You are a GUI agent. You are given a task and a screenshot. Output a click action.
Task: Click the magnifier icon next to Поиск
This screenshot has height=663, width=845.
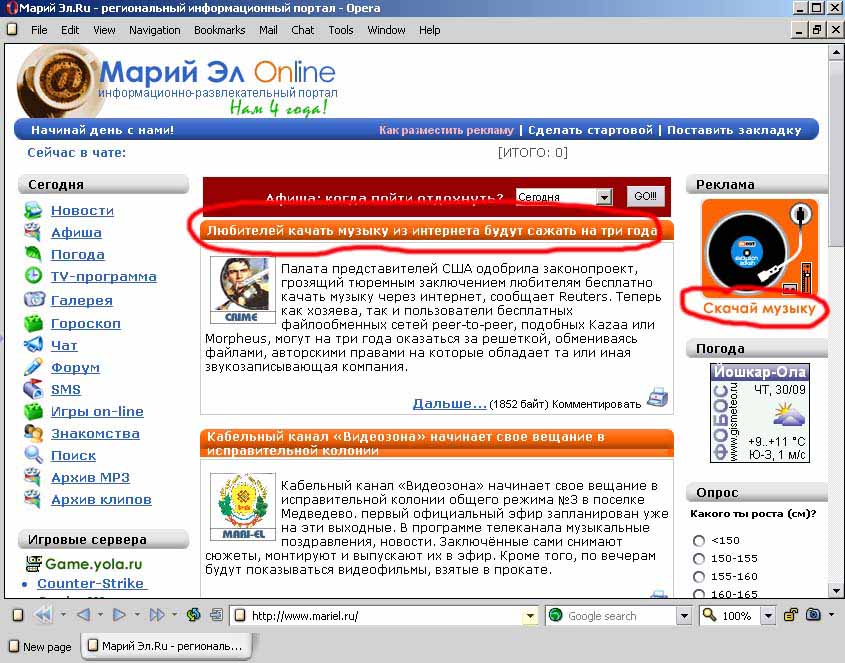34,455
